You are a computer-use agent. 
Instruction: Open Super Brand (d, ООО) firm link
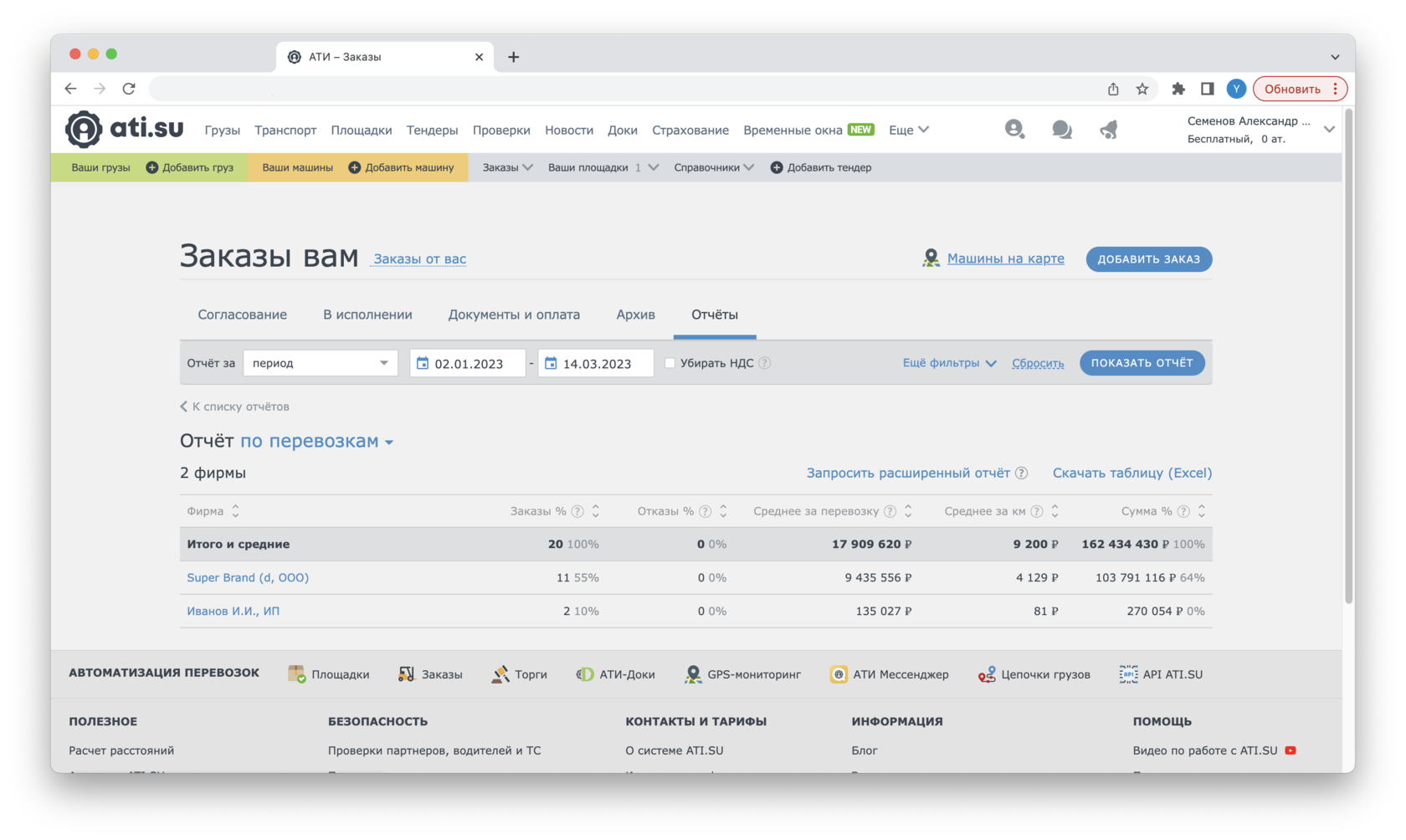pyautogui.click(x=248, y=578)
